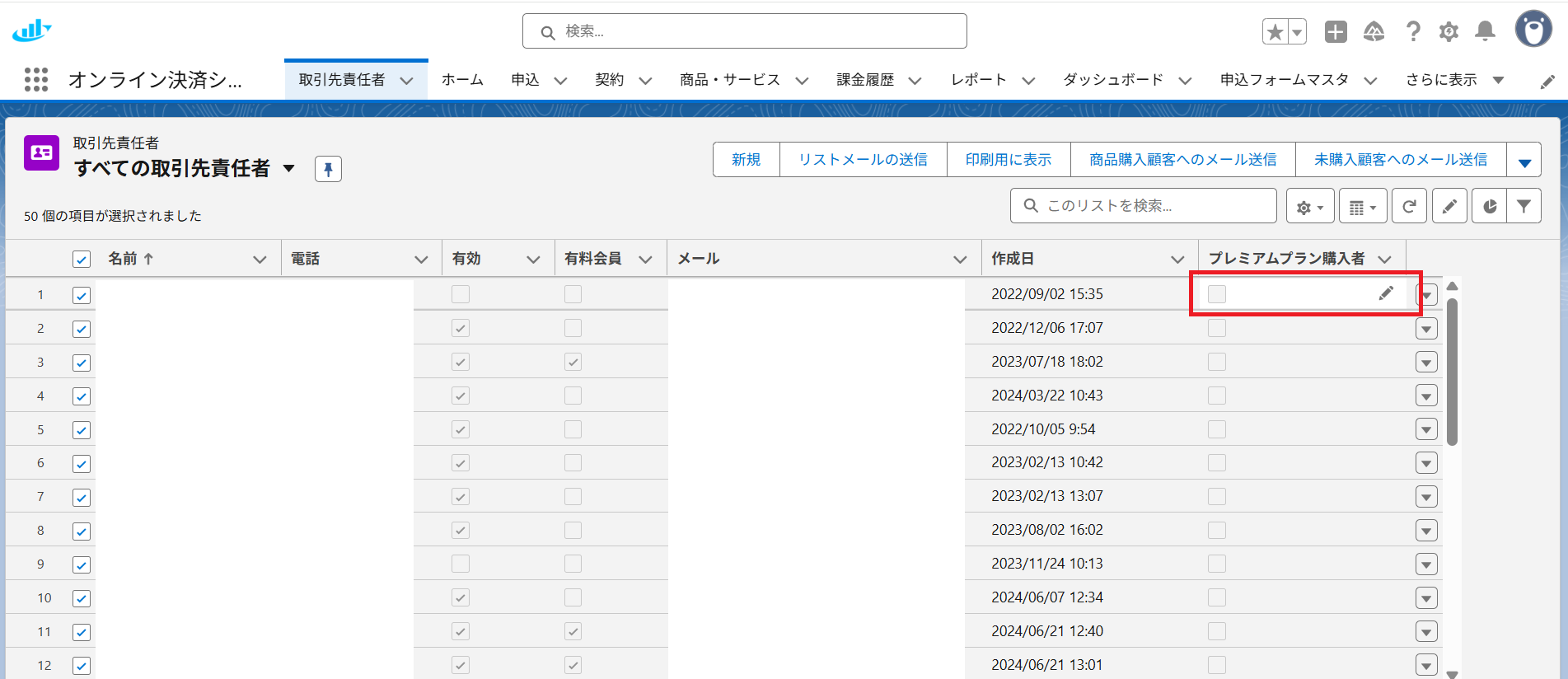1568x679 pixels.
Task: Refresh the list with the reload icon
Action: tap(1409, 206)
